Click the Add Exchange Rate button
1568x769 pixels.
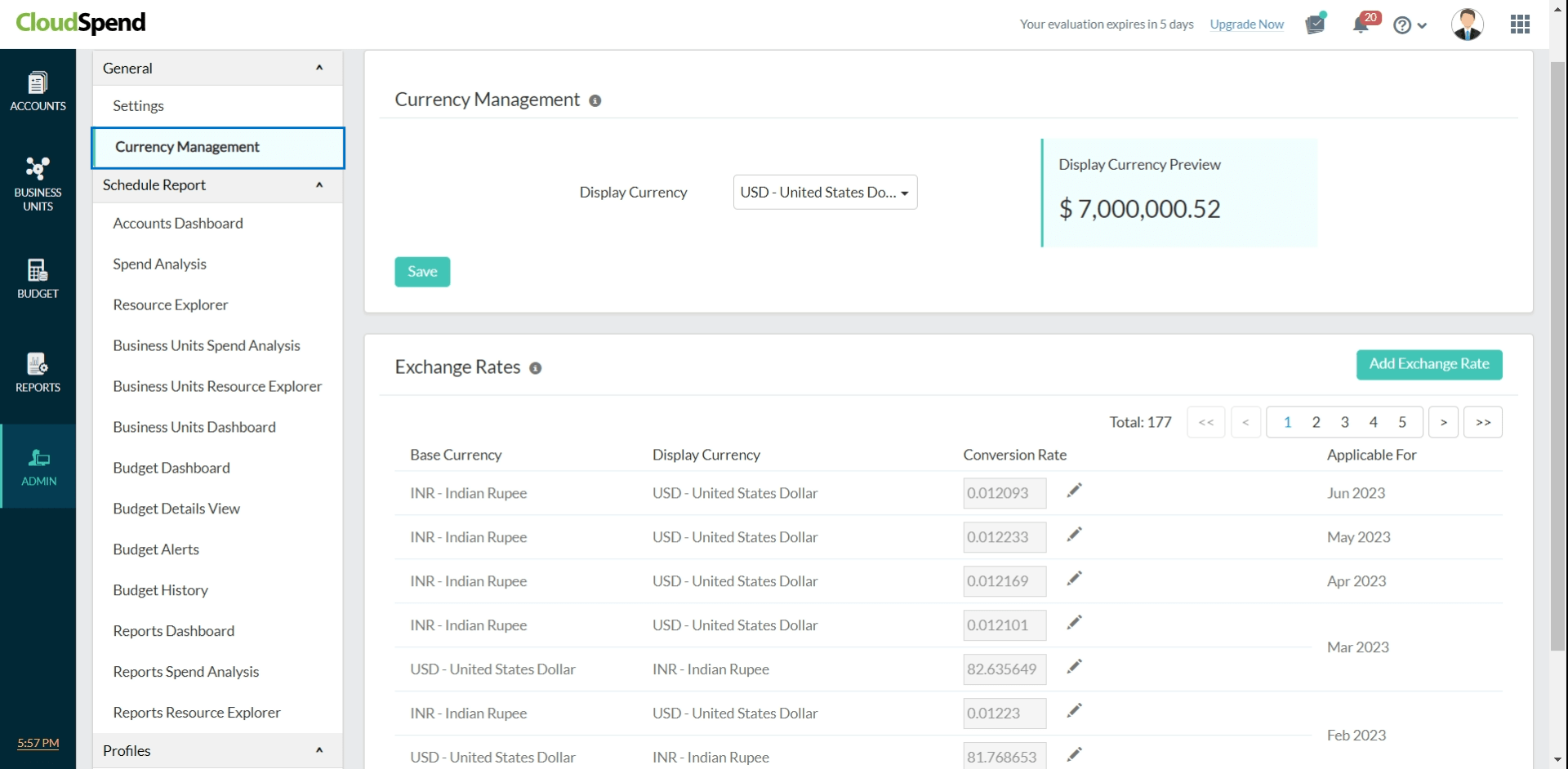1429,364
